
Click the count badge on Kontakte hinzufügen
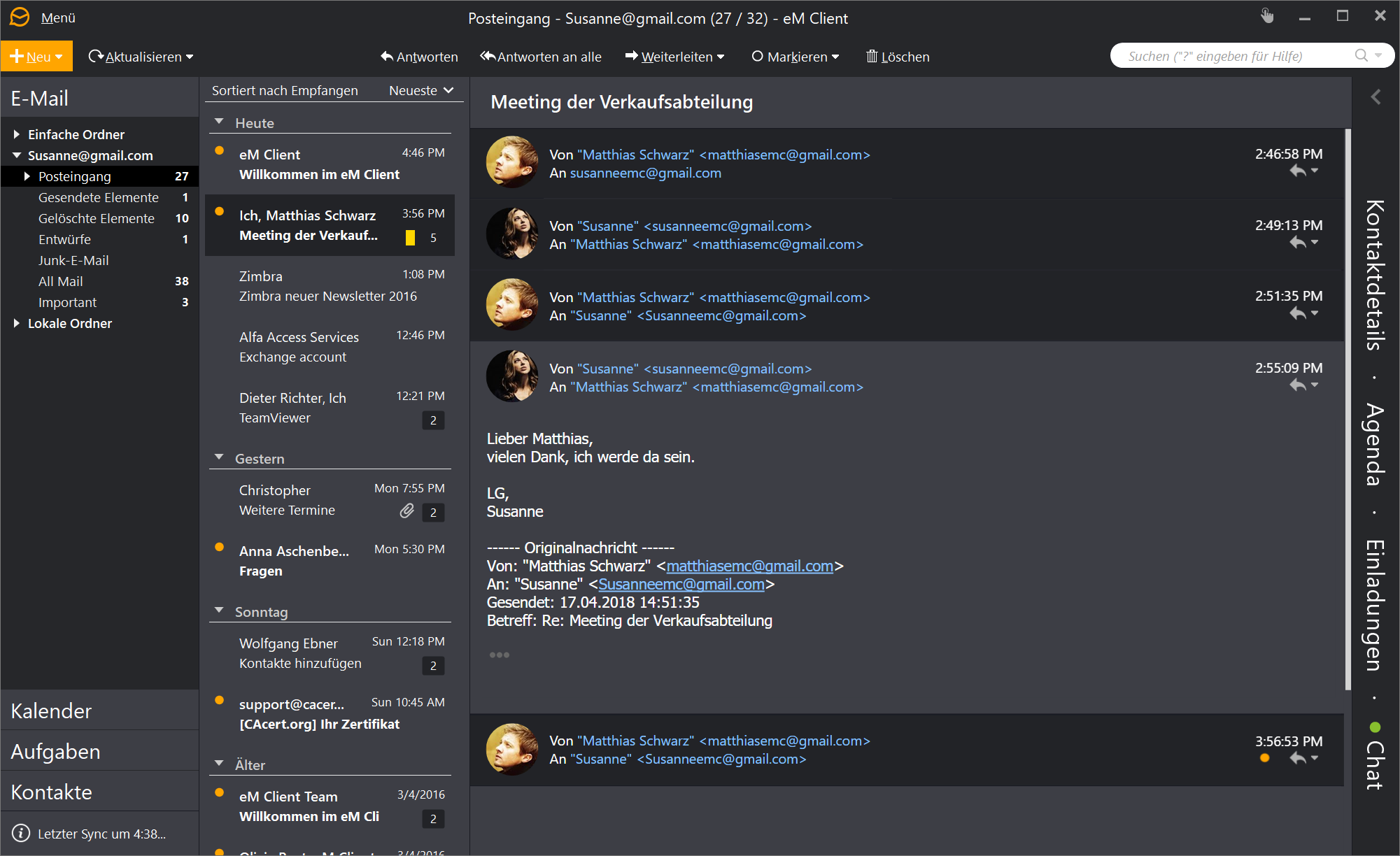[433, 666]
